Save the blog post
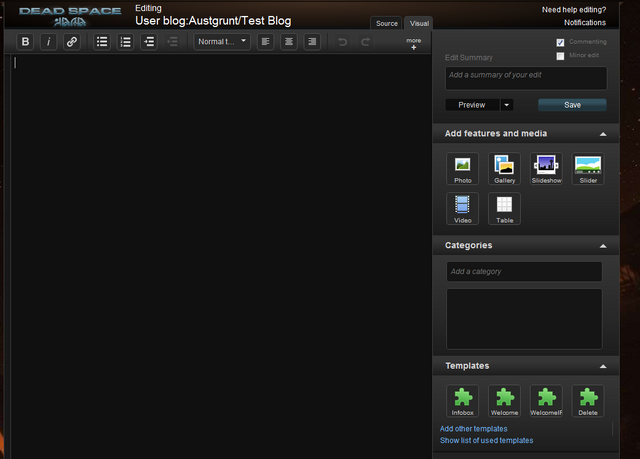Screen dimensions: 640x459 (x=572, y=105)
